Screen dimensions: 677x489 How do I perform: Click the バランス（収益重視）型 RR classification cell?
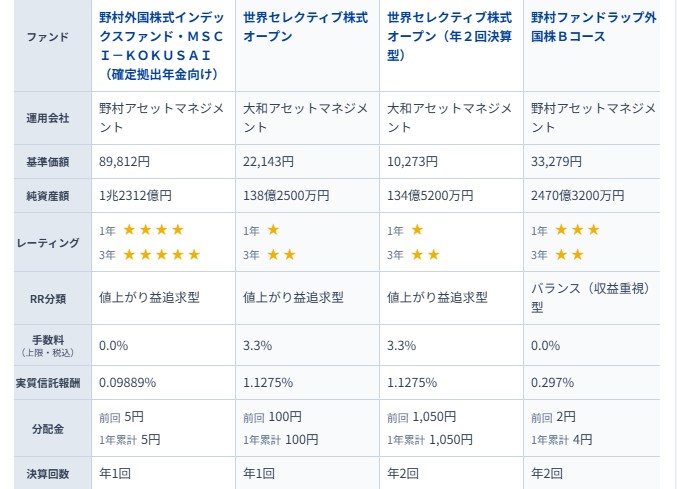(x=590, y=297)
